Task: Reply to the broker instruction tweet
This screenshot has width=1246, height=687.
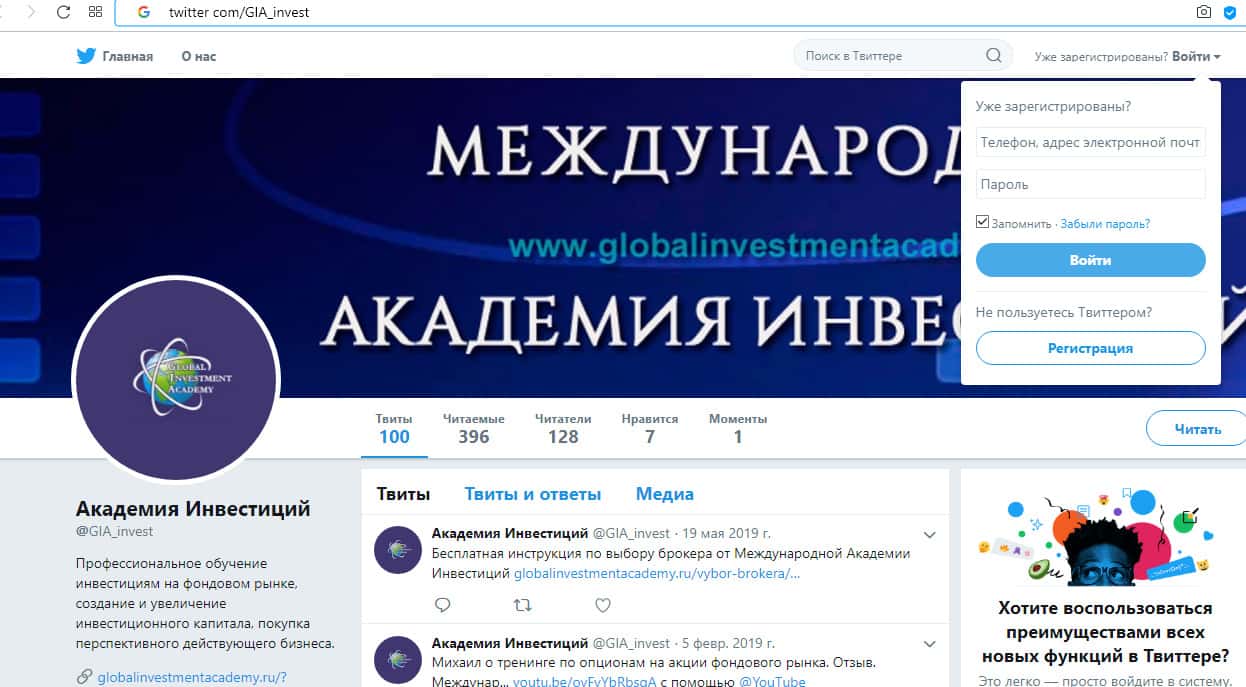Action: click(444, 605)
